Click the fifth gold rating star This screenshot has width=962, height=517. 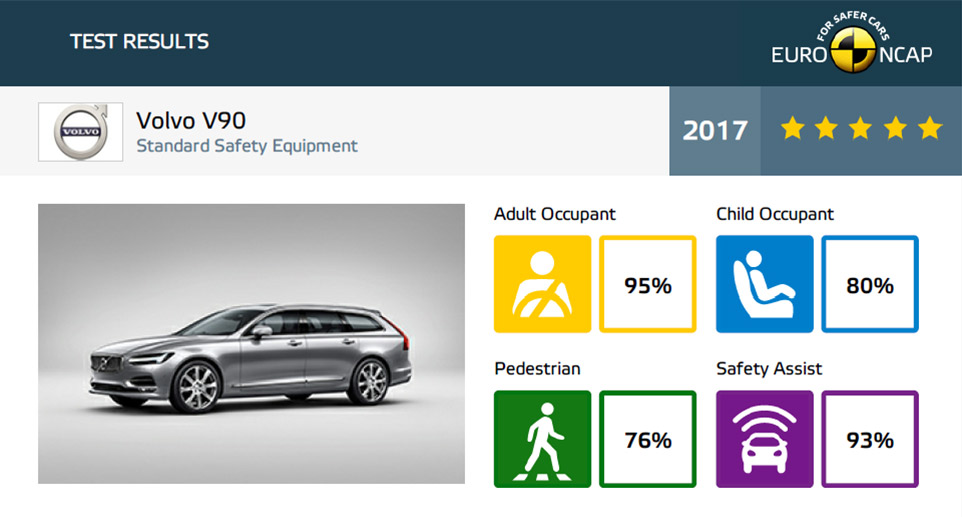point(930,129)
